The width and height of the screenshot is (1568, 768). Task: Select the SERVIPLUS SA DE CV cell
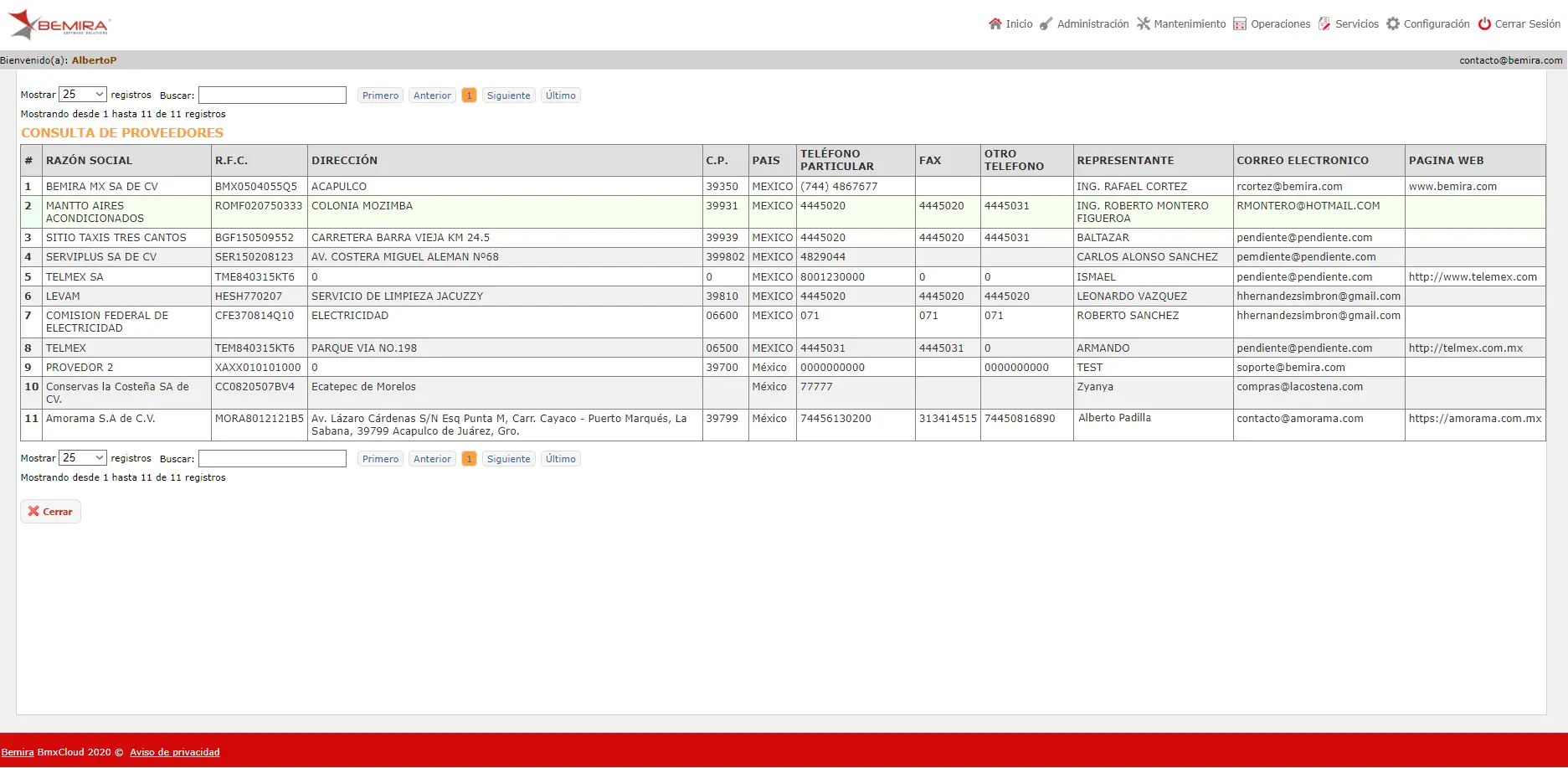click(126, 257)
